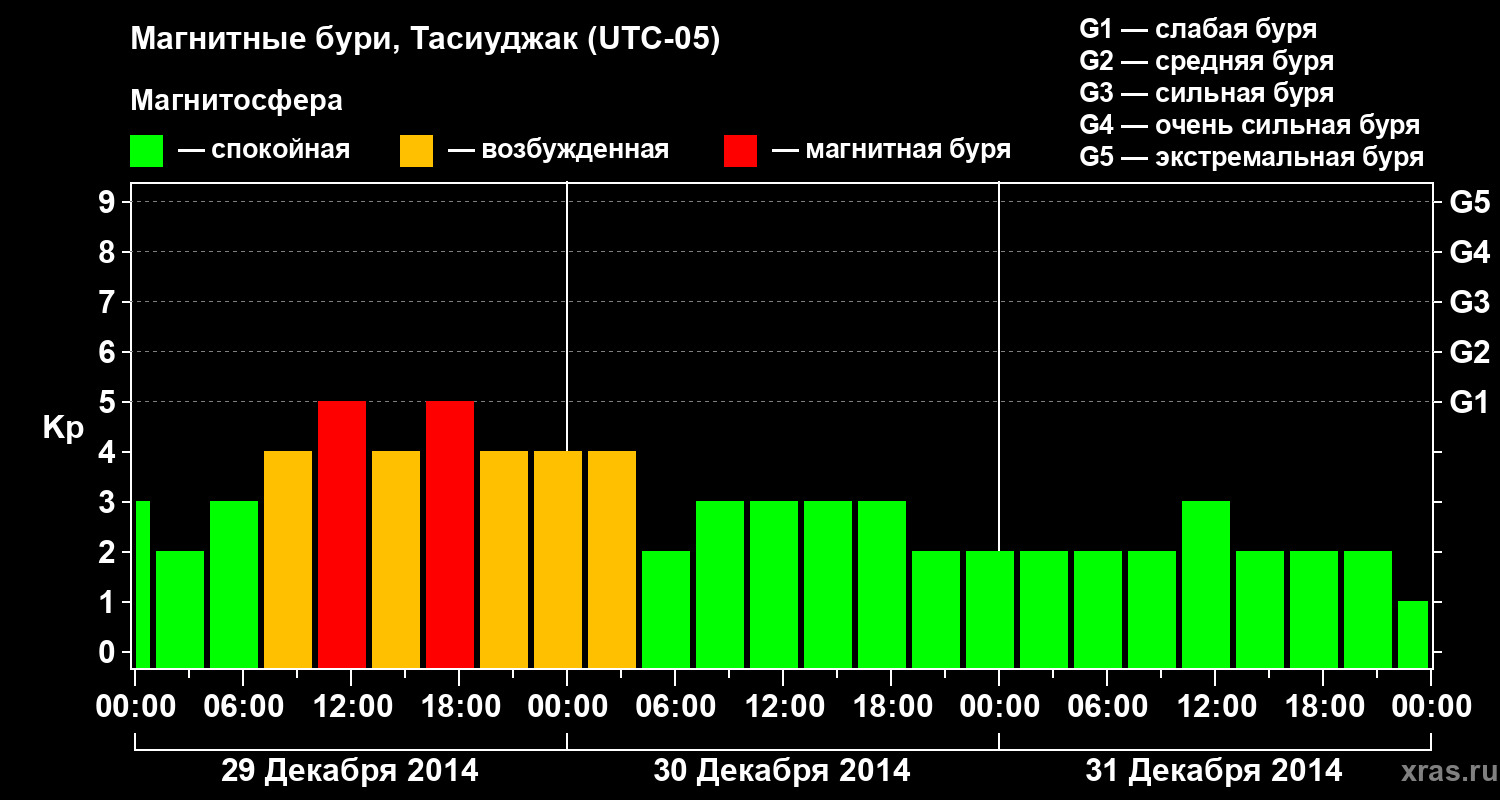This screenshot has height=800, width=1500.
Task: Click the orange bar crossing midnight into 30 December
Action: [x=558, y=559]
